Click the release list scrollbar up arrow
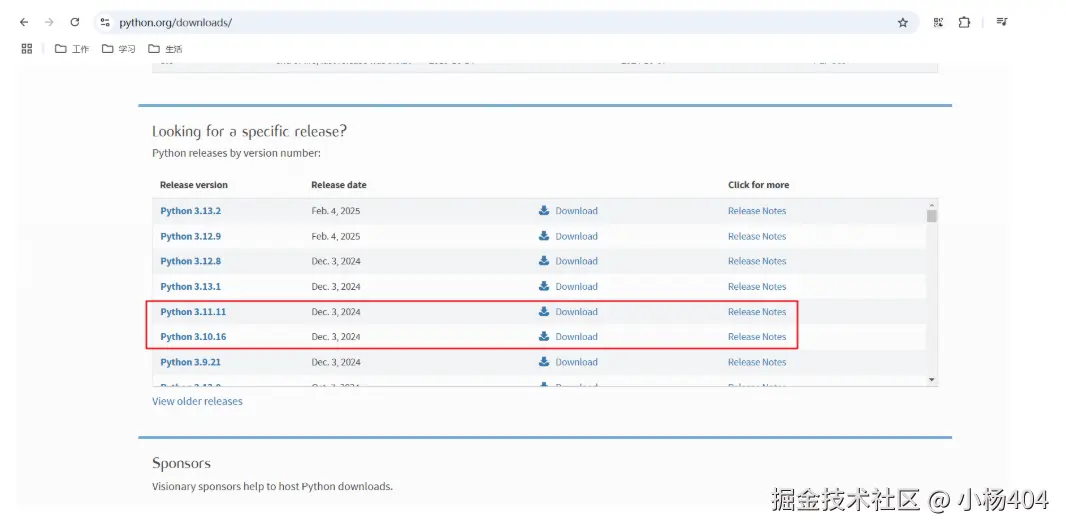This screenshot has width=1066, height=531. click(x=931, y=204)
